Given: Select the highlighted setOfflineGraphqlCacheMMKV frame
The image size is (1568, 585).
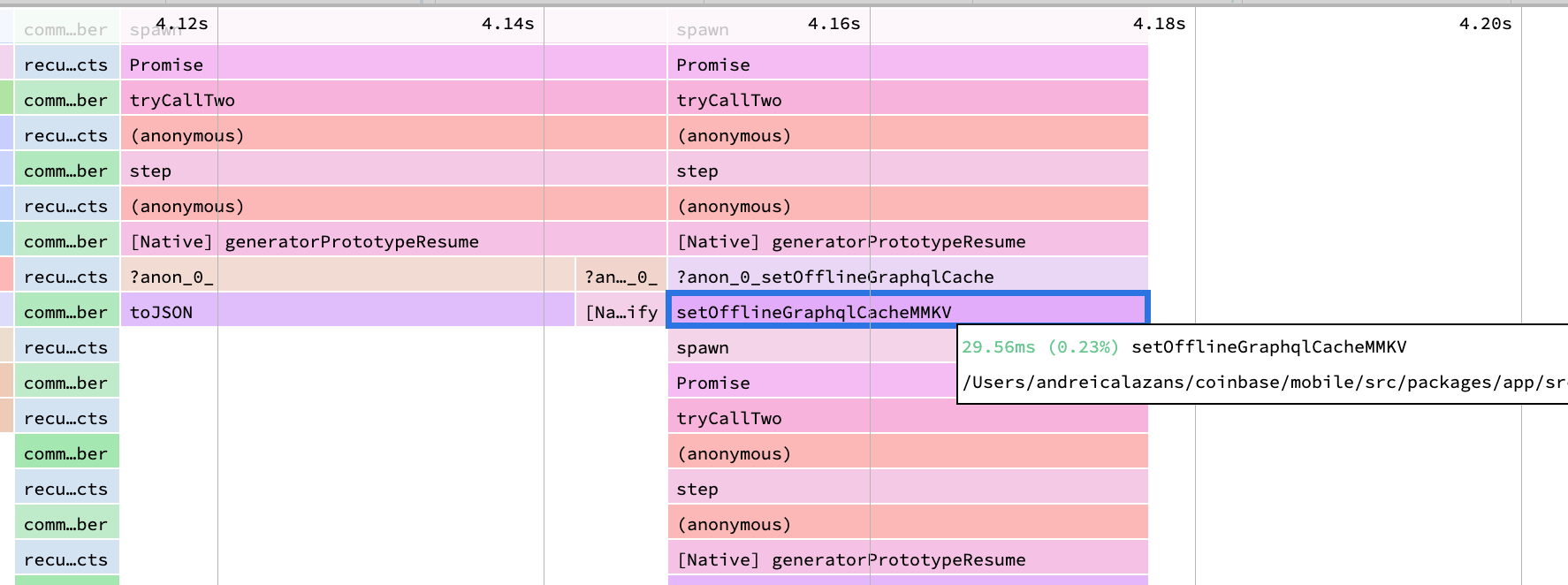Looking at the screenshot, I should (908, 310).
